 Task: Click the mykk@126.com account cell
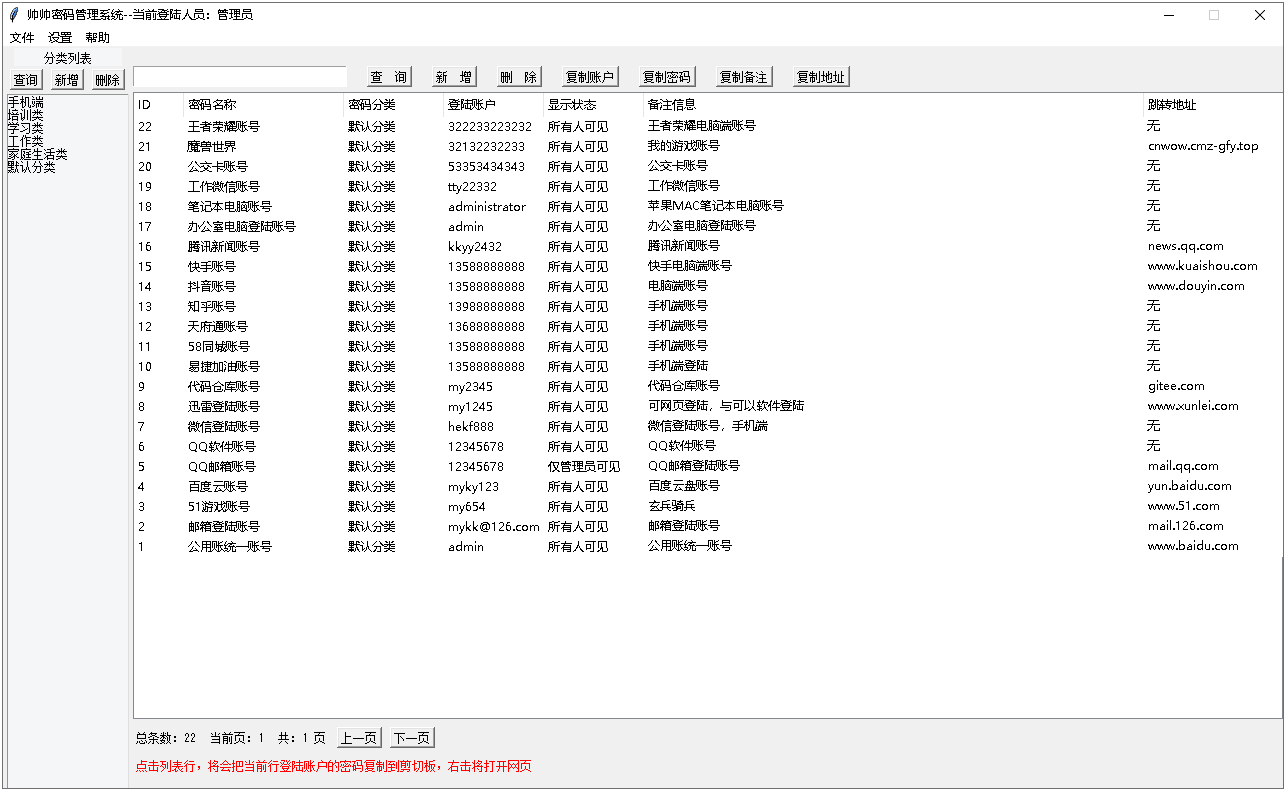coord(494,526)
